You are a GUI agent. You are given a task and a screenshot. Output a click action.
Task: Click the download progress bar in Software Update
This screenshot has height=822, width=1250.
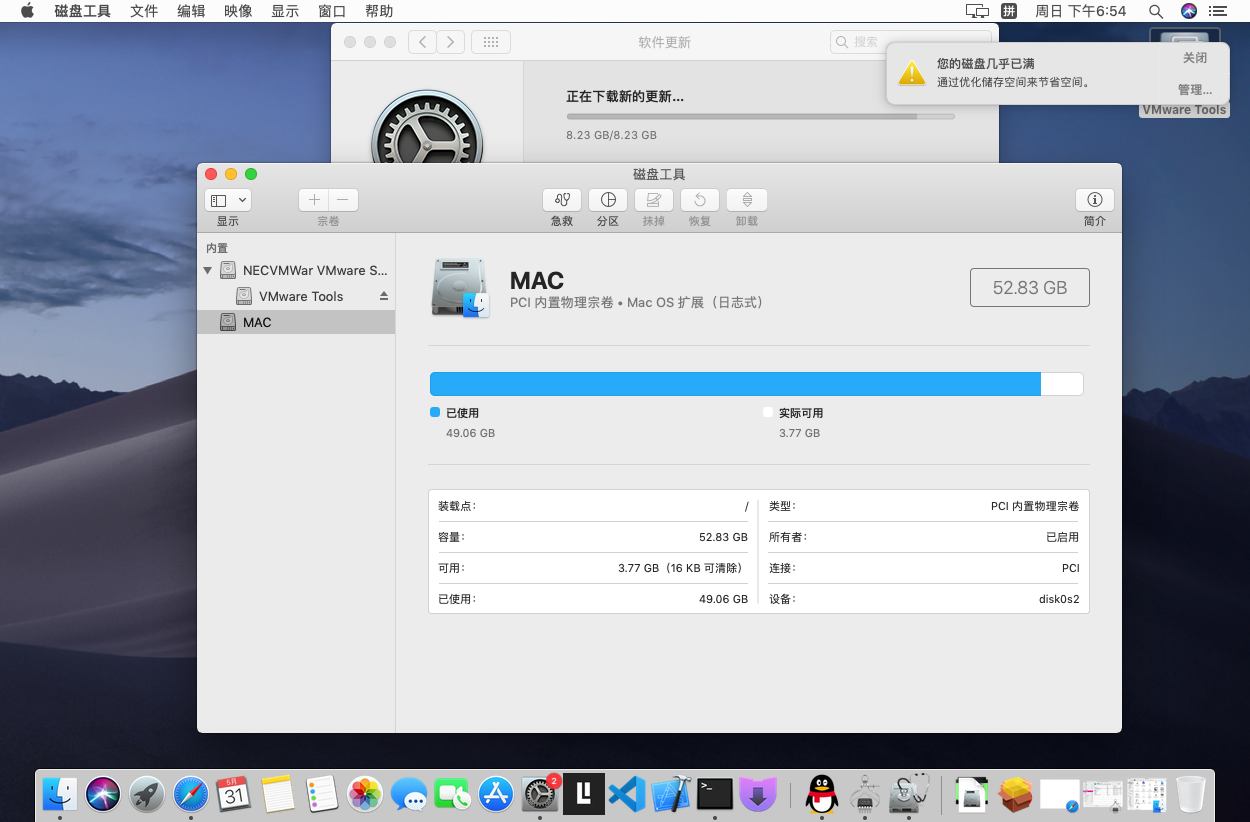pos(760,116)
